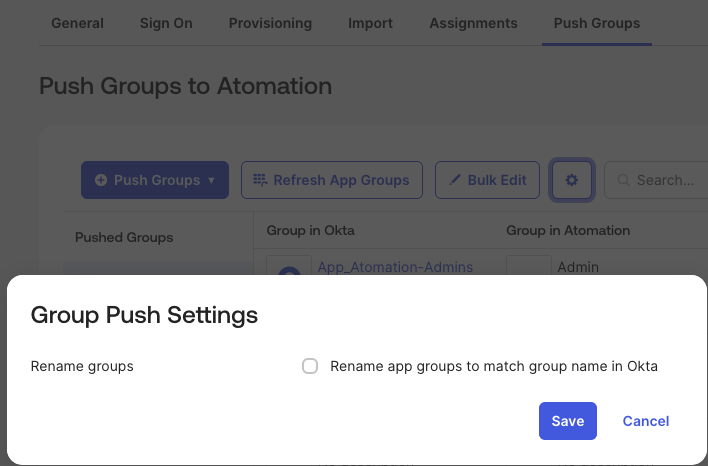This screenshot has height=466, width=708.
Task: Select the Push Groups tab
Action: click(596, 23)
